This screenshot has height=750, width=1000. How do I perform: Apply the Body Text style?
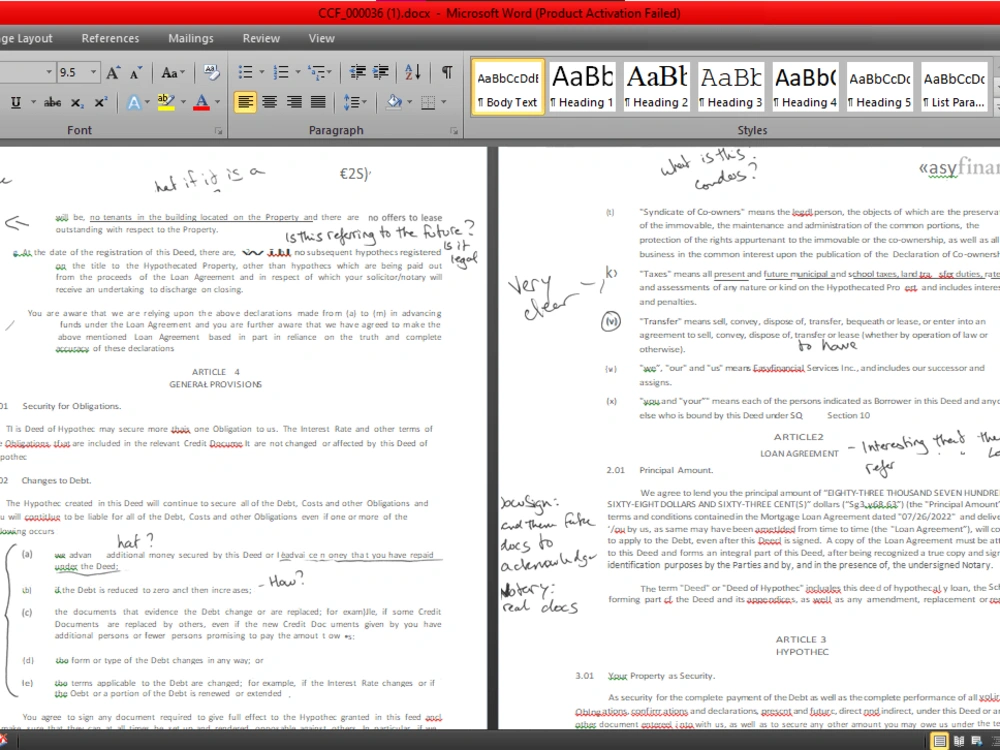[508, 87]
